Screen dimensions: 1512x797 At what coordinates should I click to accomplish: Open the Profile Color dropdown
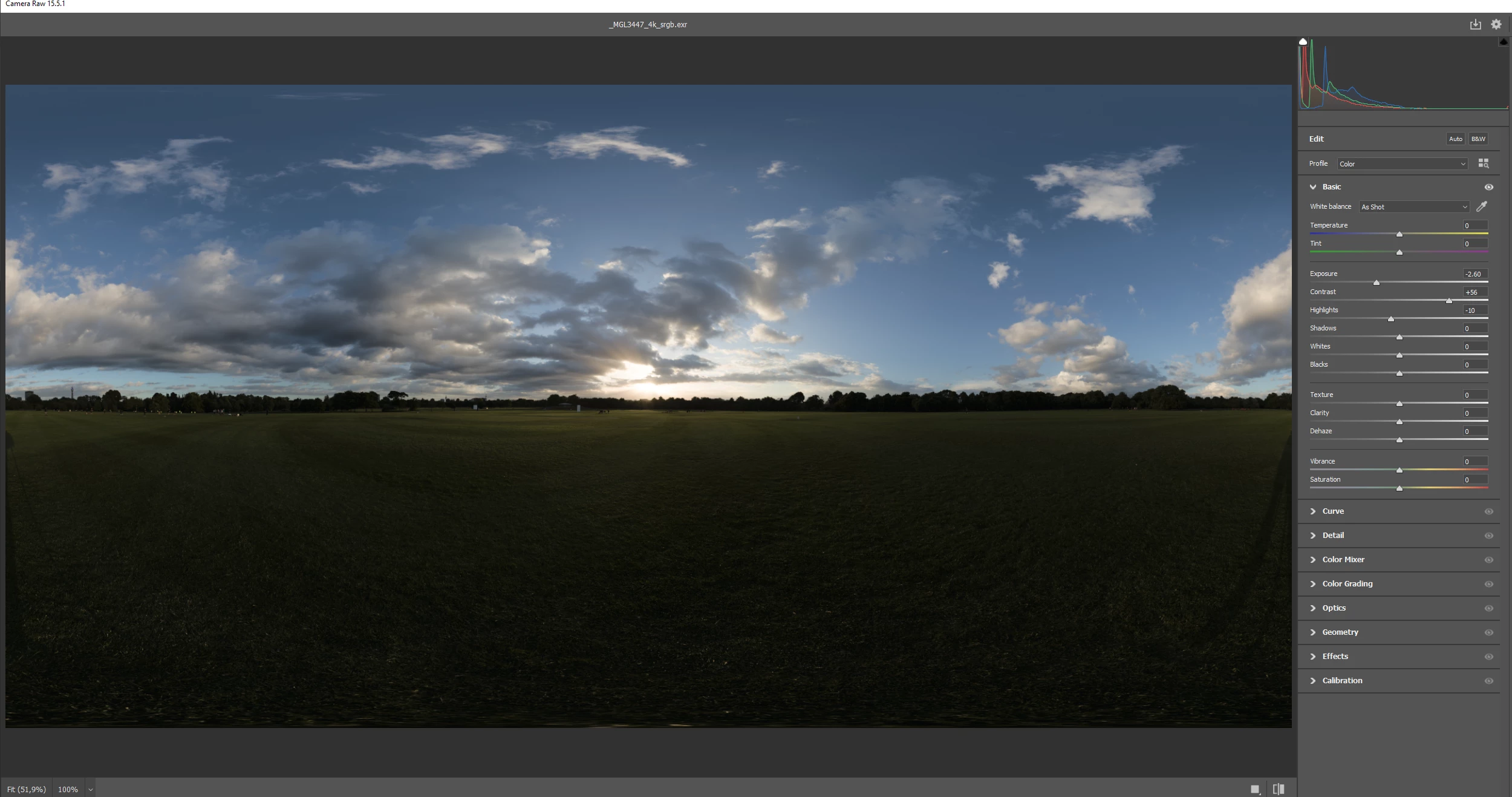[1402, 164]
